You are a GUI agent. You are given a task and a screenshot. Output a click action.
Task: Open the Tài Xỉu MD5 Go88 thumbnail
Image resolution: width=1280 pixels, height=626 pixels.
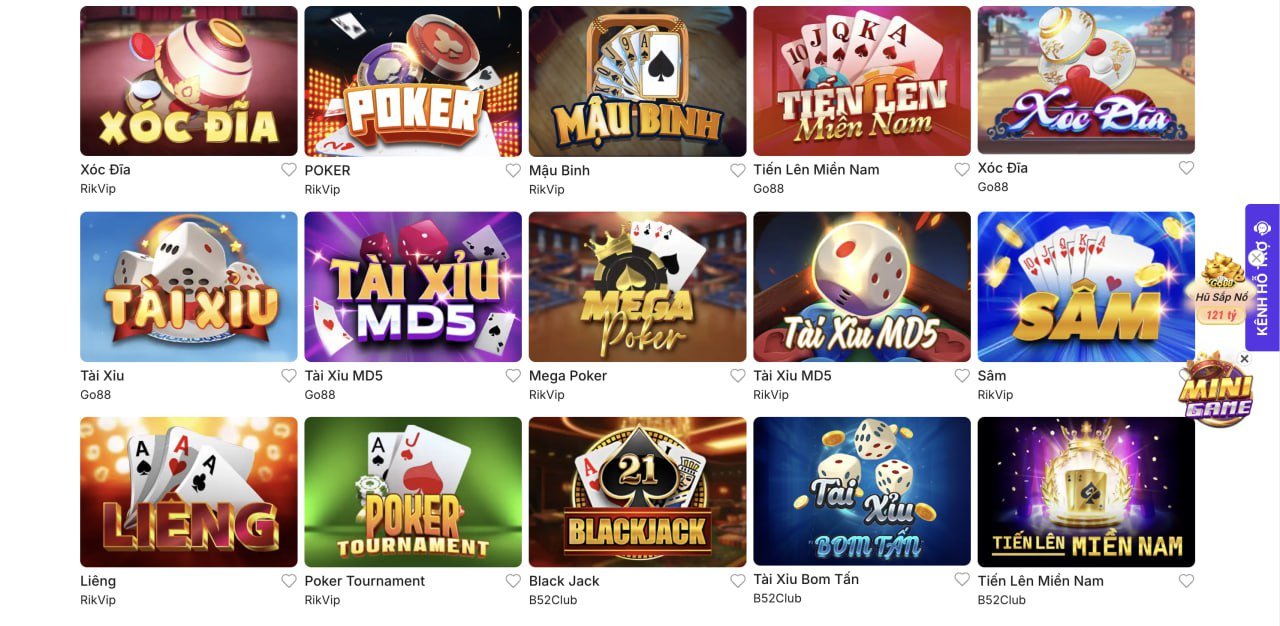click(413, 287)
